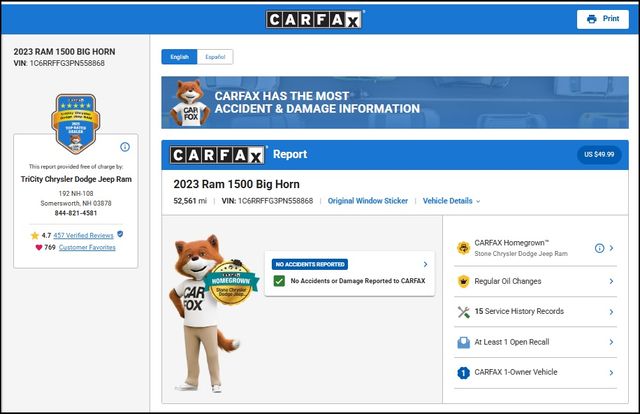Click the Regular Oil Changes crown icon

(463, 281)
